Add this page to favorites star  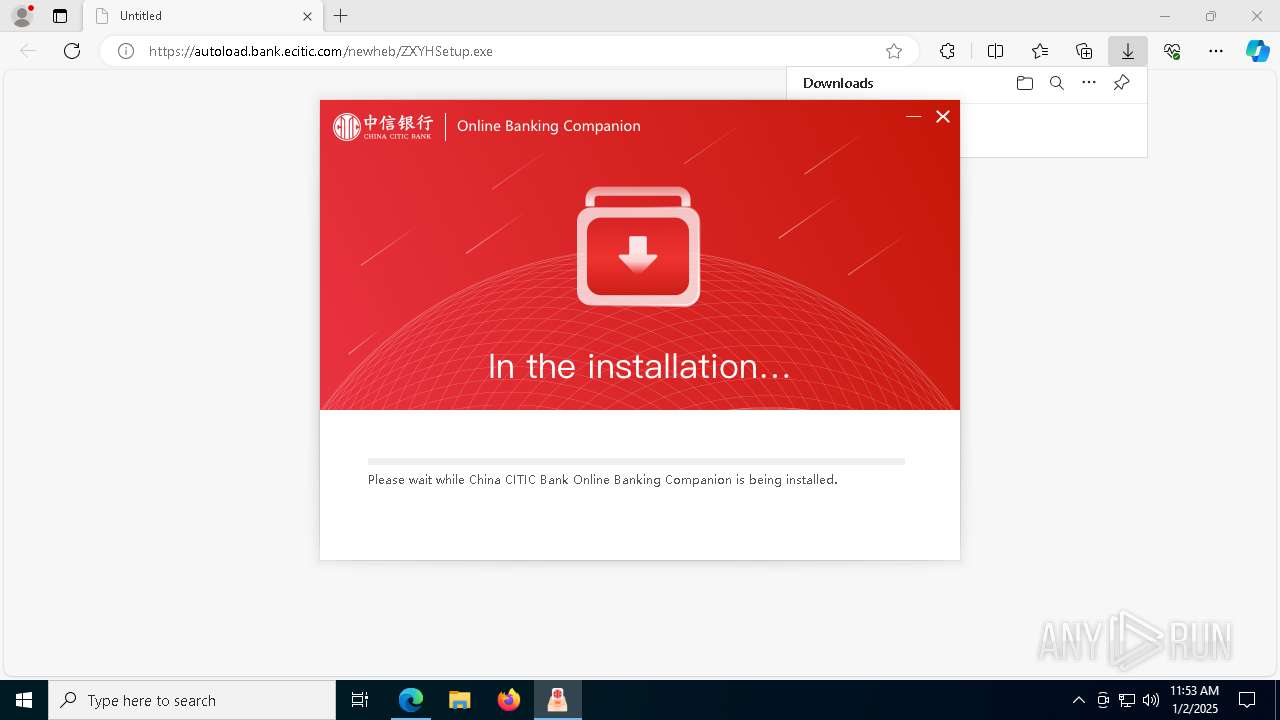[894, 51]
